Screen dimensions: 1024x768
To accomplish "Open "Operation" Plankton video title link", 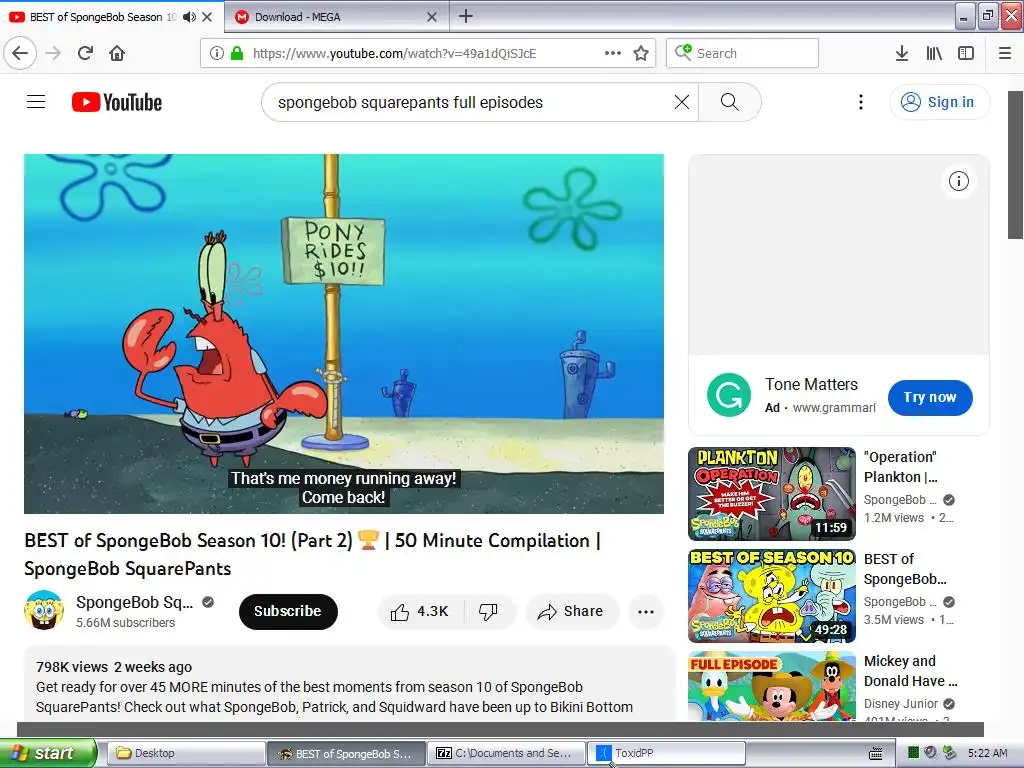I will pyautogui.click(x=901, y=467).
